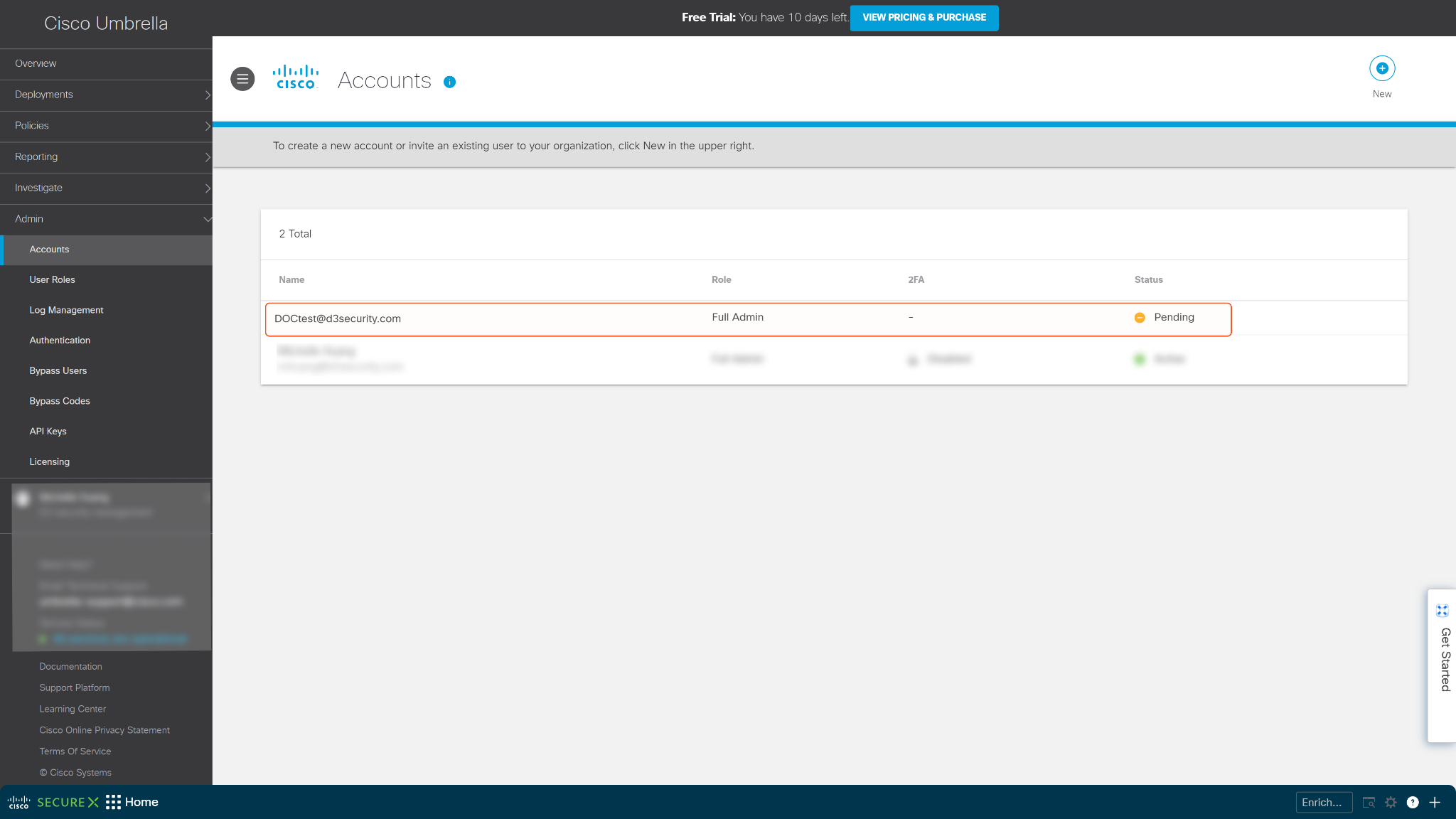Click the SecureX help question icon

click(x=1413, y=802)
